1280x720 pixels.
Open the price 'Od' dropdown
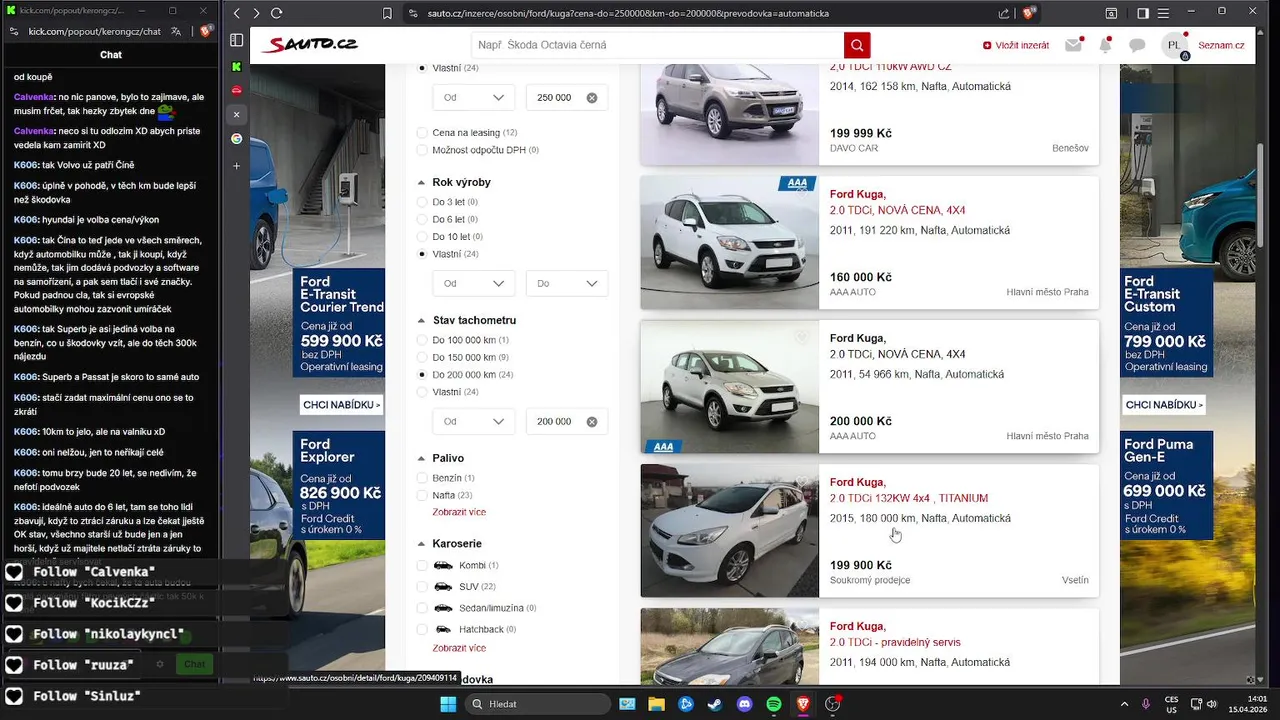click(x=474, y=98)
